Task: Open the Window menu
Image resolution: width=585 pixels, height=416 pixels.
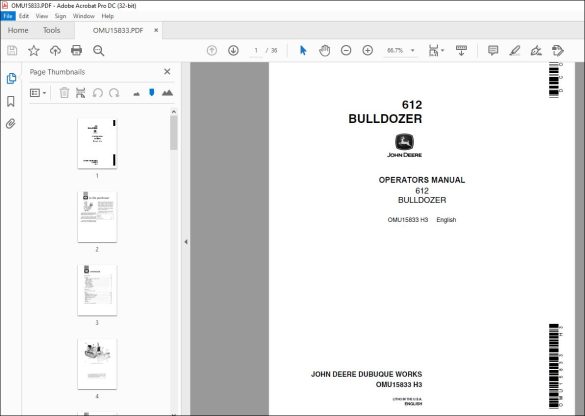Action: point(84,16)
